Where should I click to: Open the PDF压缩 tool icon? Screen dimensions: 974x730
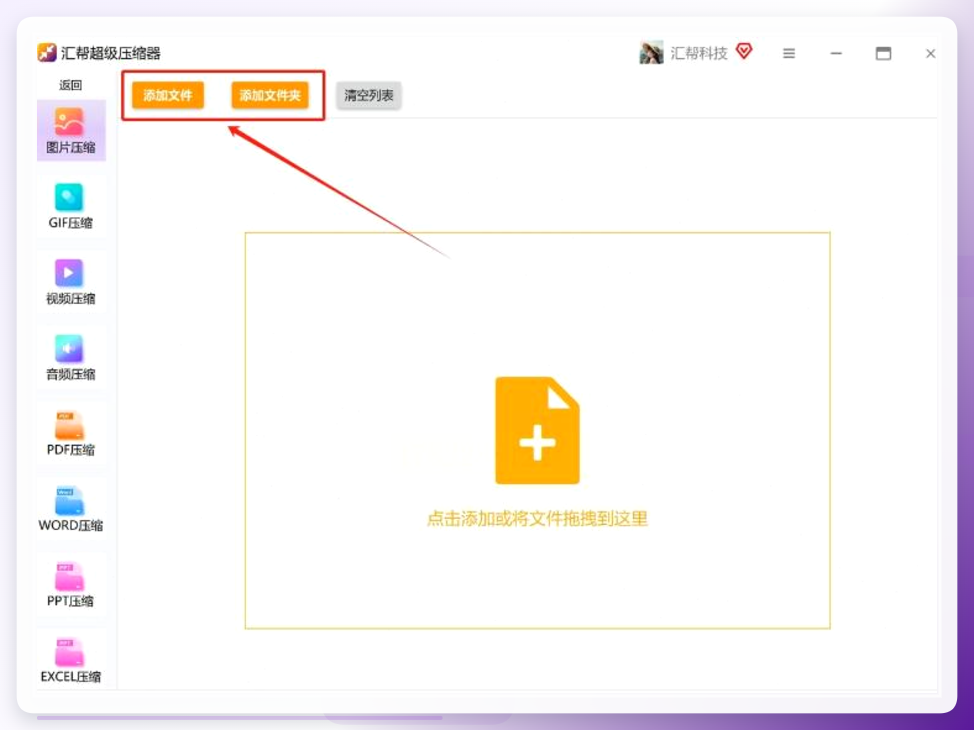[x=69, y=425]
